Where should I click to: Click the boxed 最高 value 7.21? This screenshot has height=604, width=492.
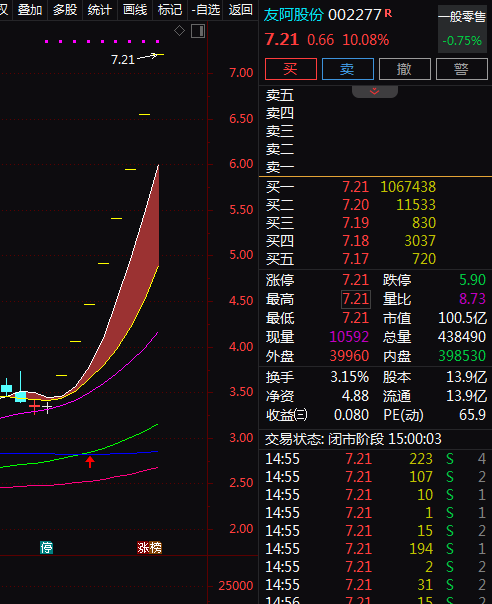click(356, 299)
